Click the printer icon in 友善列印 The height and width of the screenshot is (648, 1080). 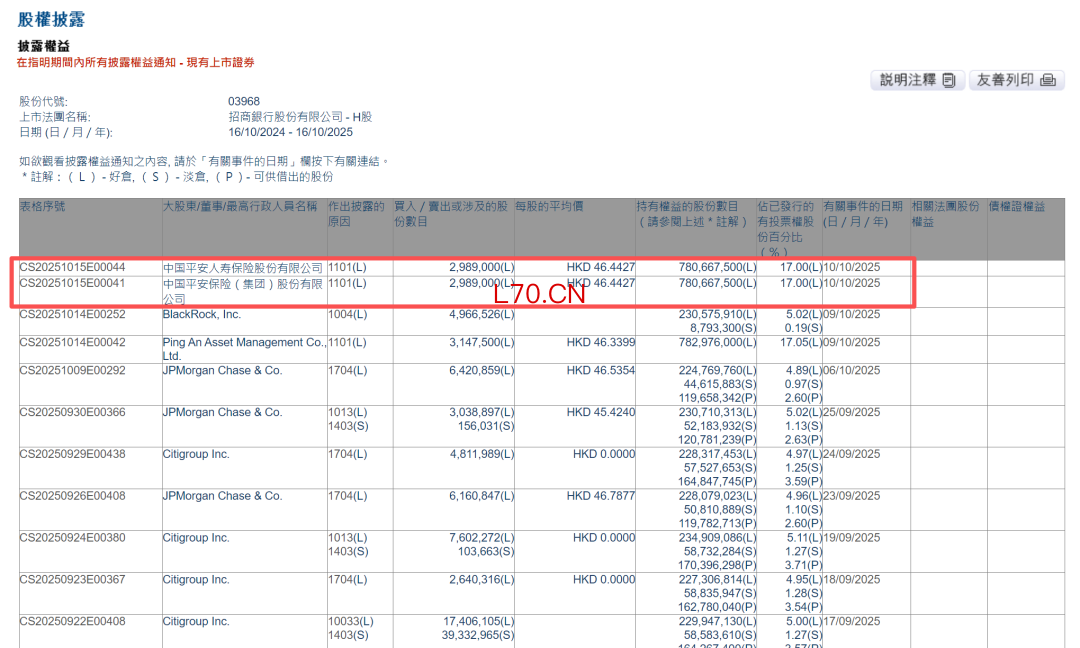coord(1048,81)
